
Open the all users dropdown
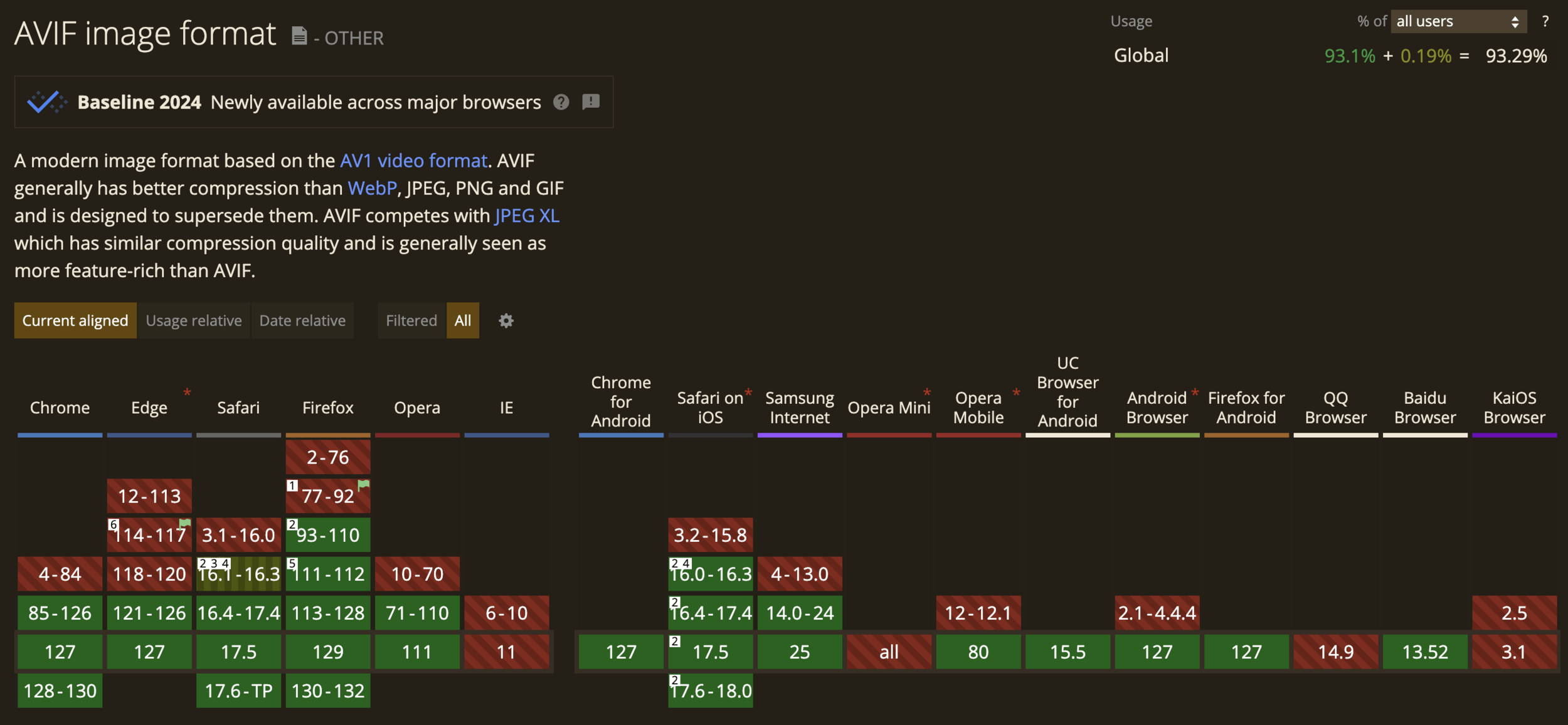pyautogui.click(x=1458, y=21)
